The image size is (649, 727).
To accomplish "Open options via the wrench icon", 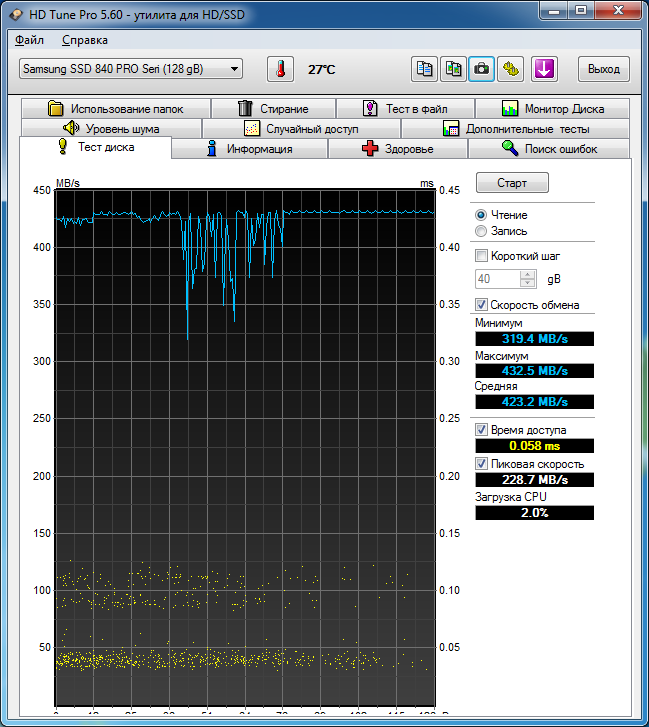I will 511,69.
